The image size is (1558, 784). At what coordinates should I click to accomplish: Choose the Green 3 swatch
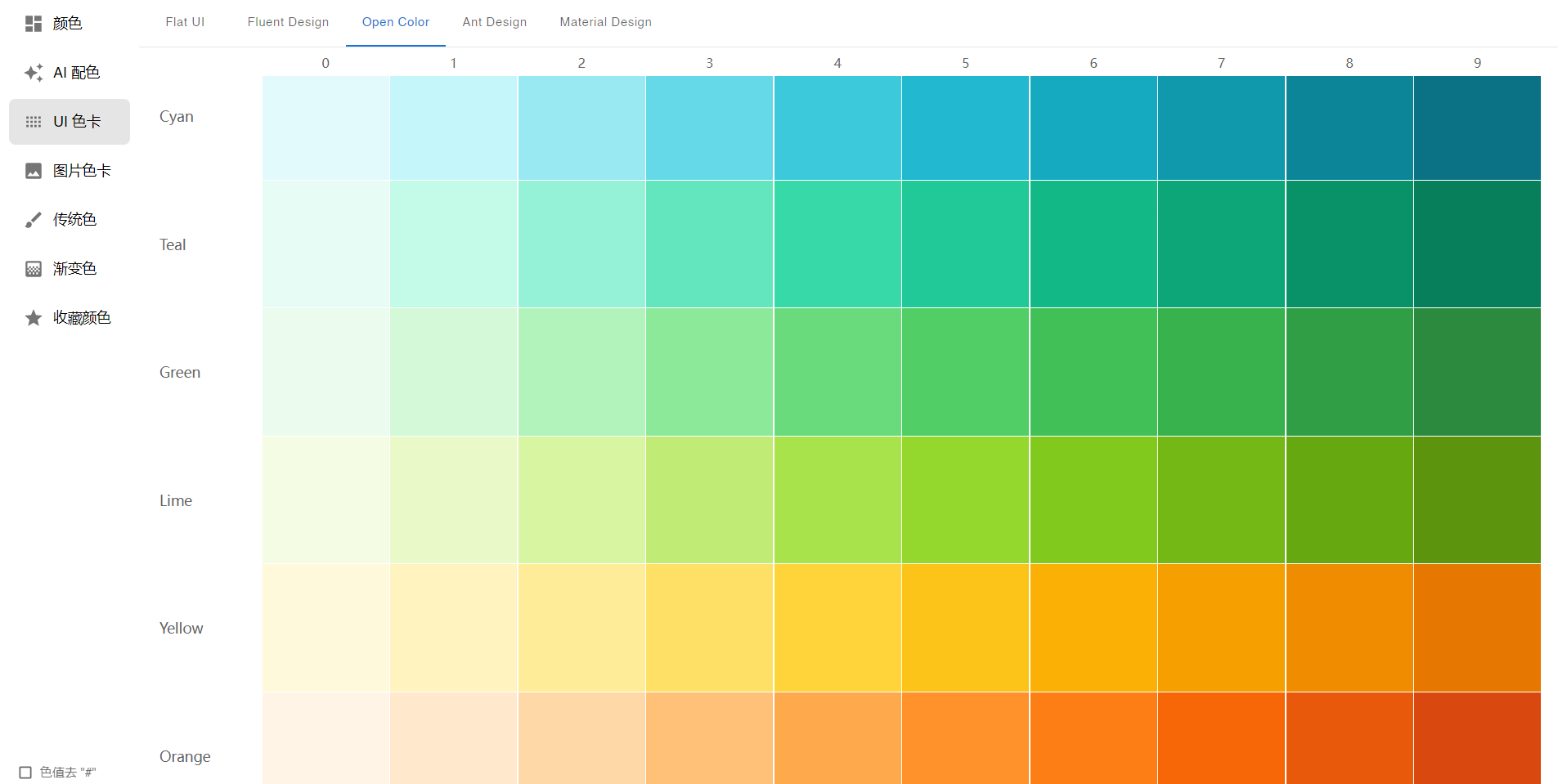coord(709,372)
